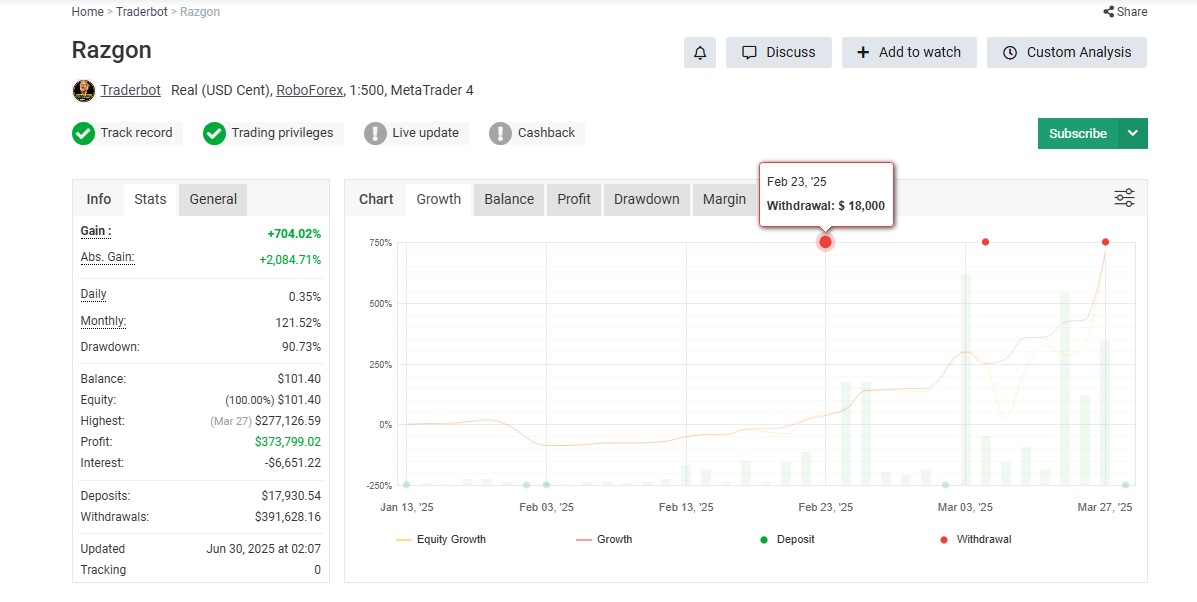Select the Chart tab
Image resolution: width=1197 pixels, height=602 pixels.
376,199
